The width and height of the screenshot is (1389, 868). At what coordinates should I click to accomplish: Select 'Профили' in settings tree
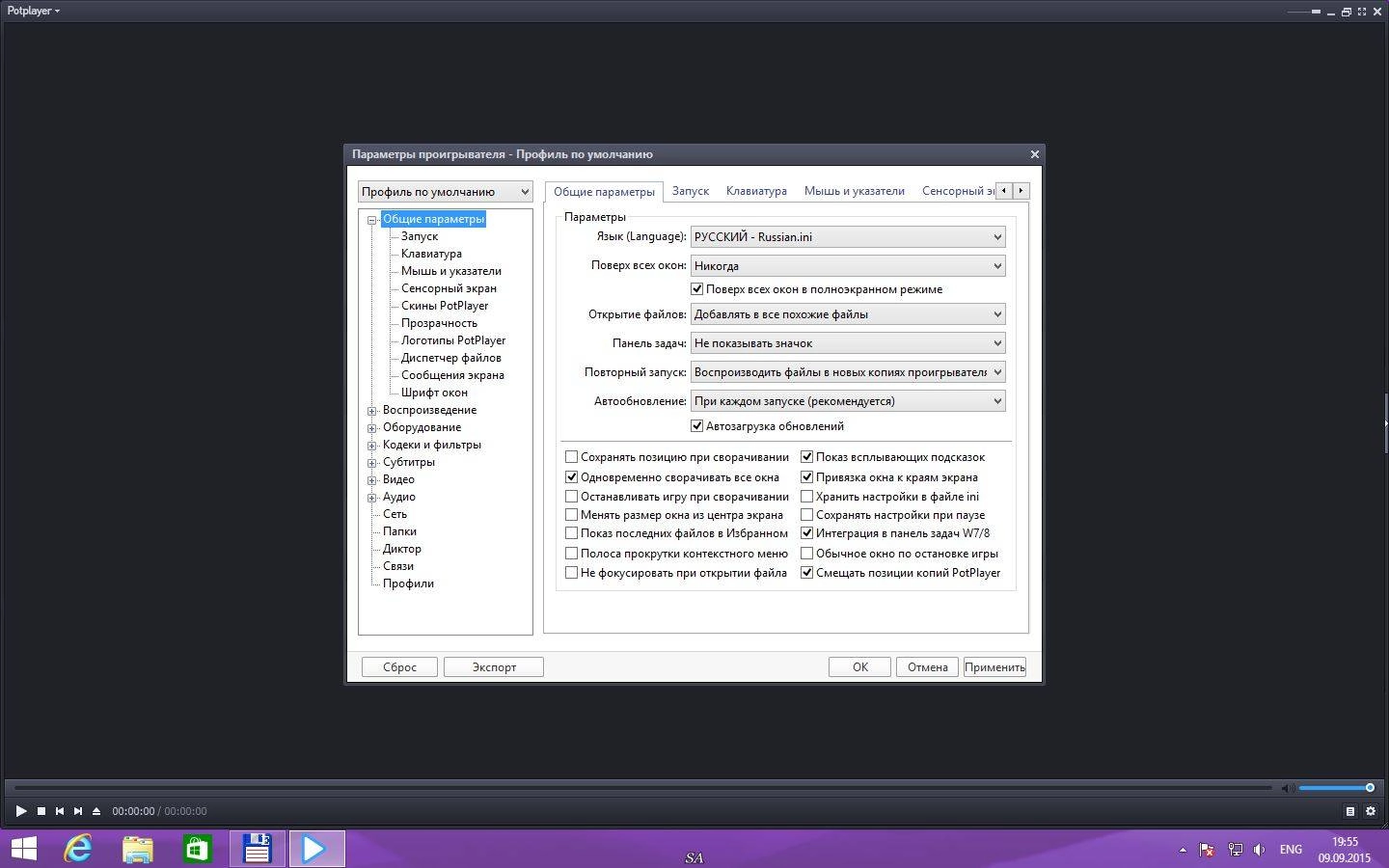pyautogui.click(x=408, y=583)
